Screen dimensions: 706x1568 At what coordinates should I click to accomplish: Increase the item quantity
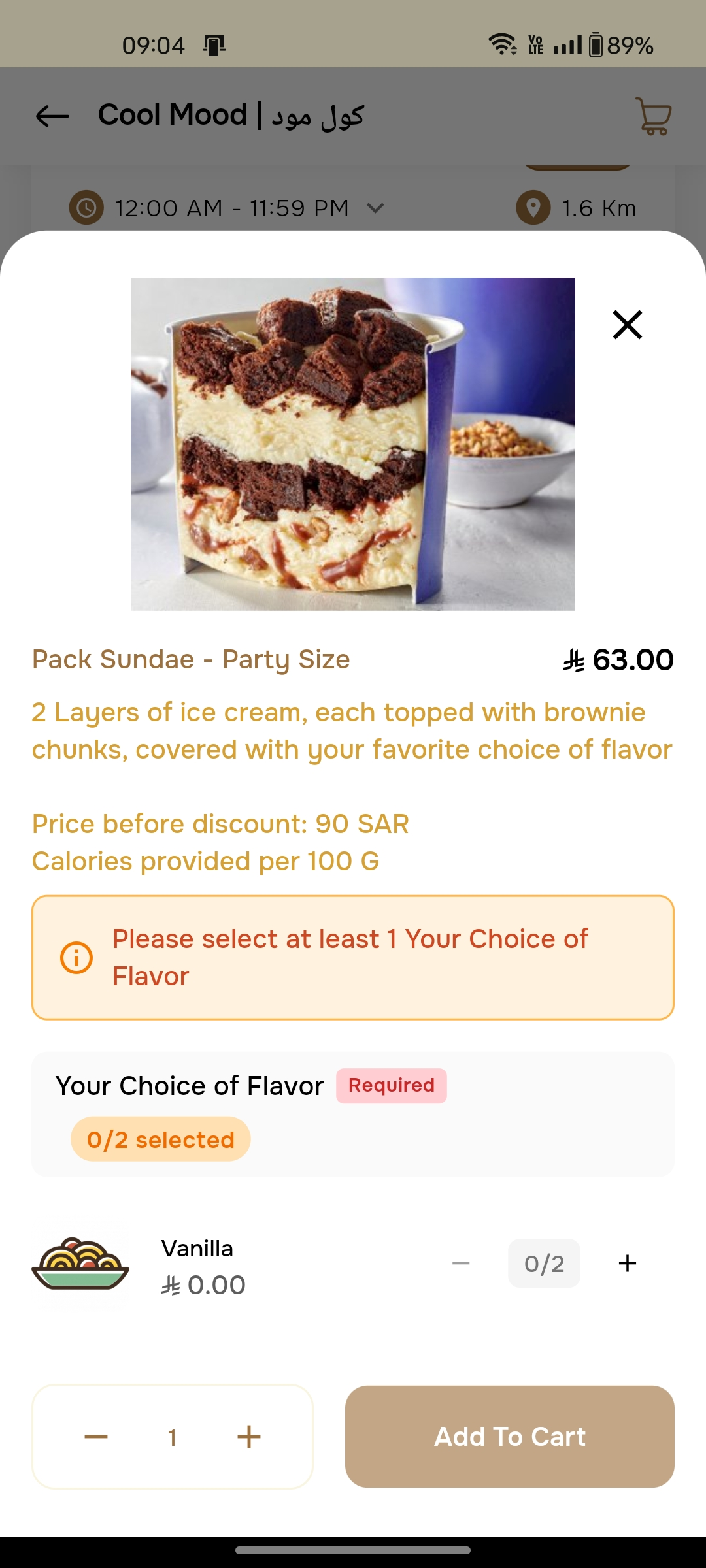249,1437
